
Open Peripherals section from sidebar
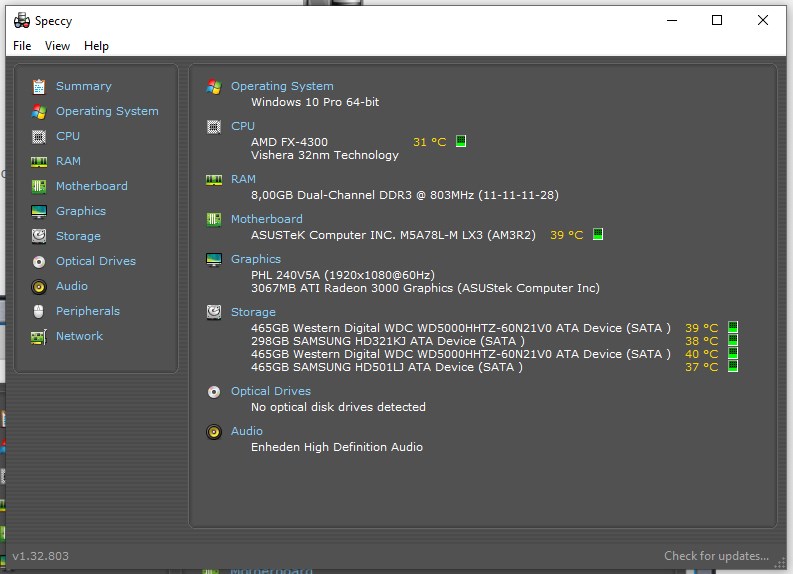point(88,311)
